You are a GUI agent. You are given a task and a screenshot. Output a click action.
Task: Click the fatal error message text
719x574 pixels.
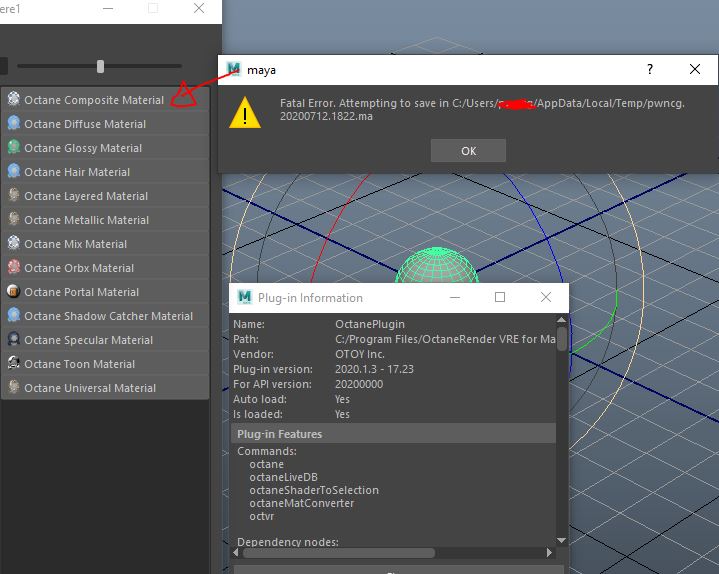point(482,110)
